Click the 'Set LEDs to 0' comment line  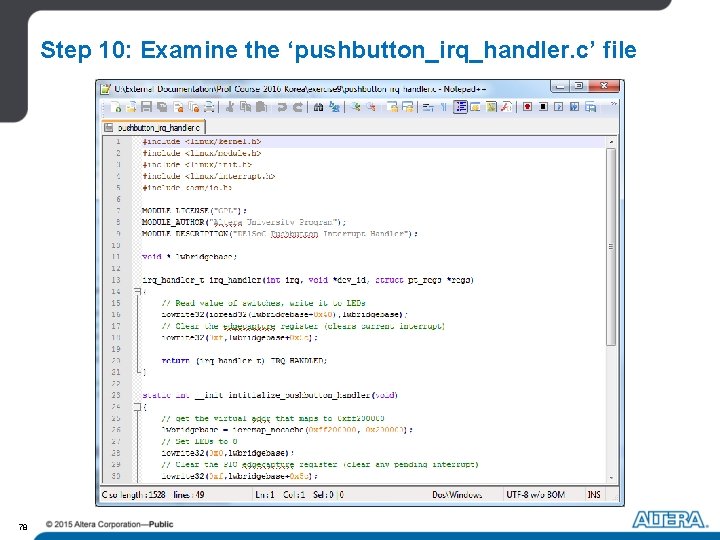point(199,441)
